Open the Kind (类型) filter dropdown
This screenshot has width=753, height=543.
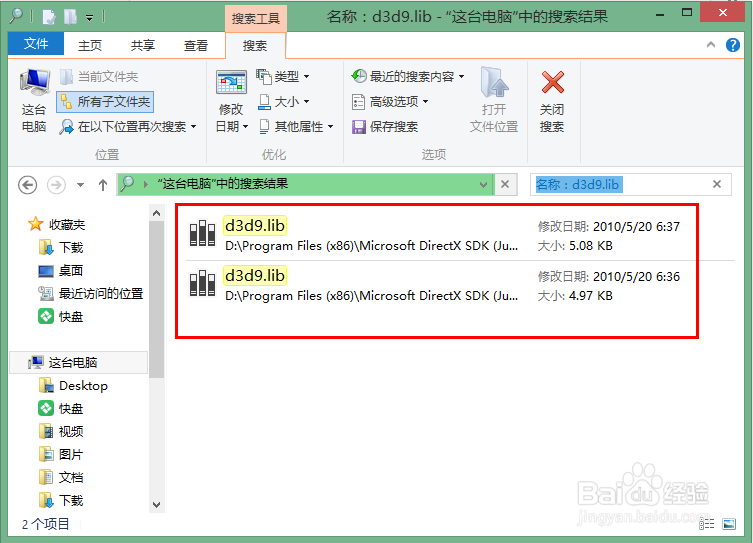coord(283,76)
